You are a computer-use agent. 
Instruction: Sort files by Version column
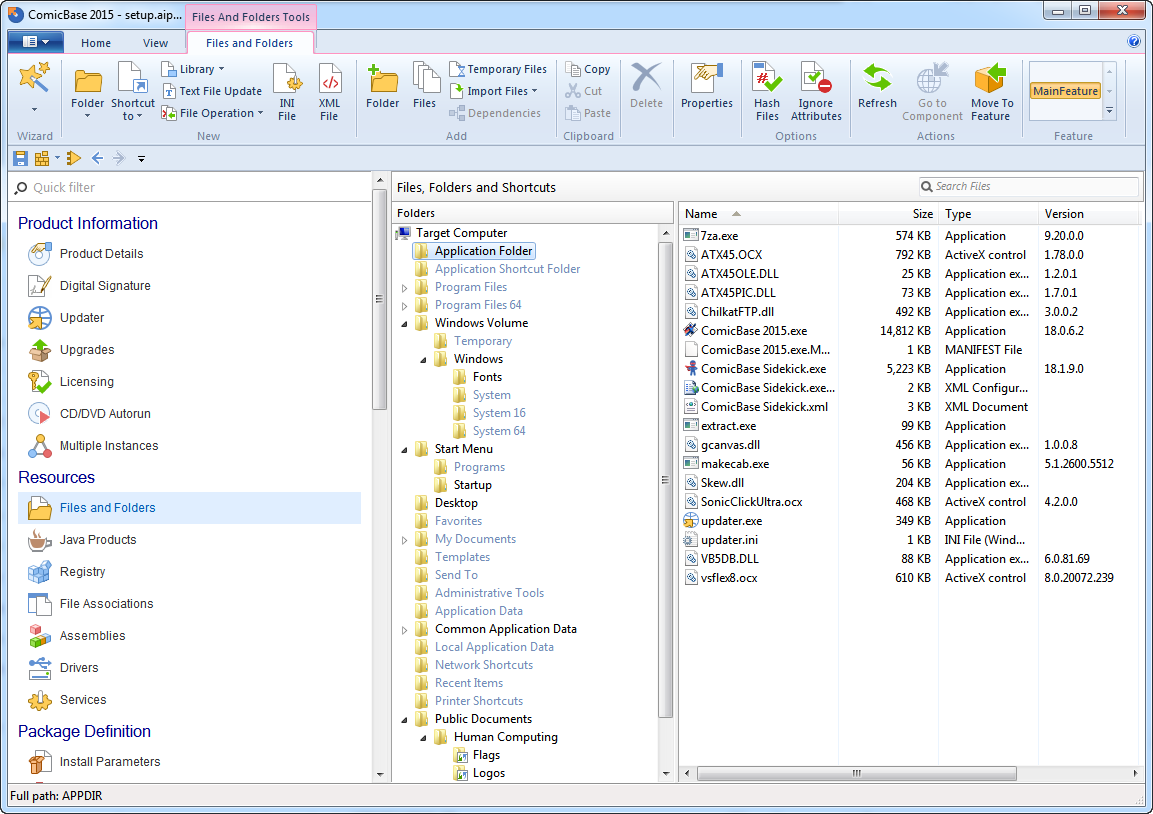tap(1090, 214)
